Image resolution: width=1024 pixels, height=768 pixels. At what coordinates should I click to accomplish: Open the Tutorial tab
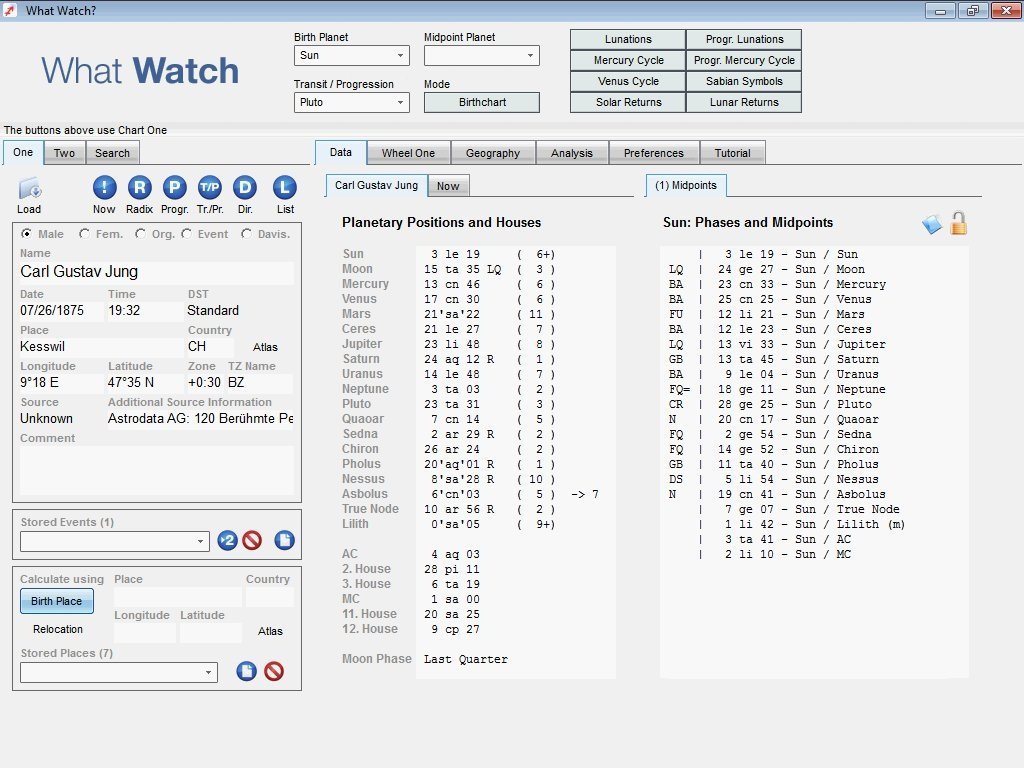click(x=732, y=153)
